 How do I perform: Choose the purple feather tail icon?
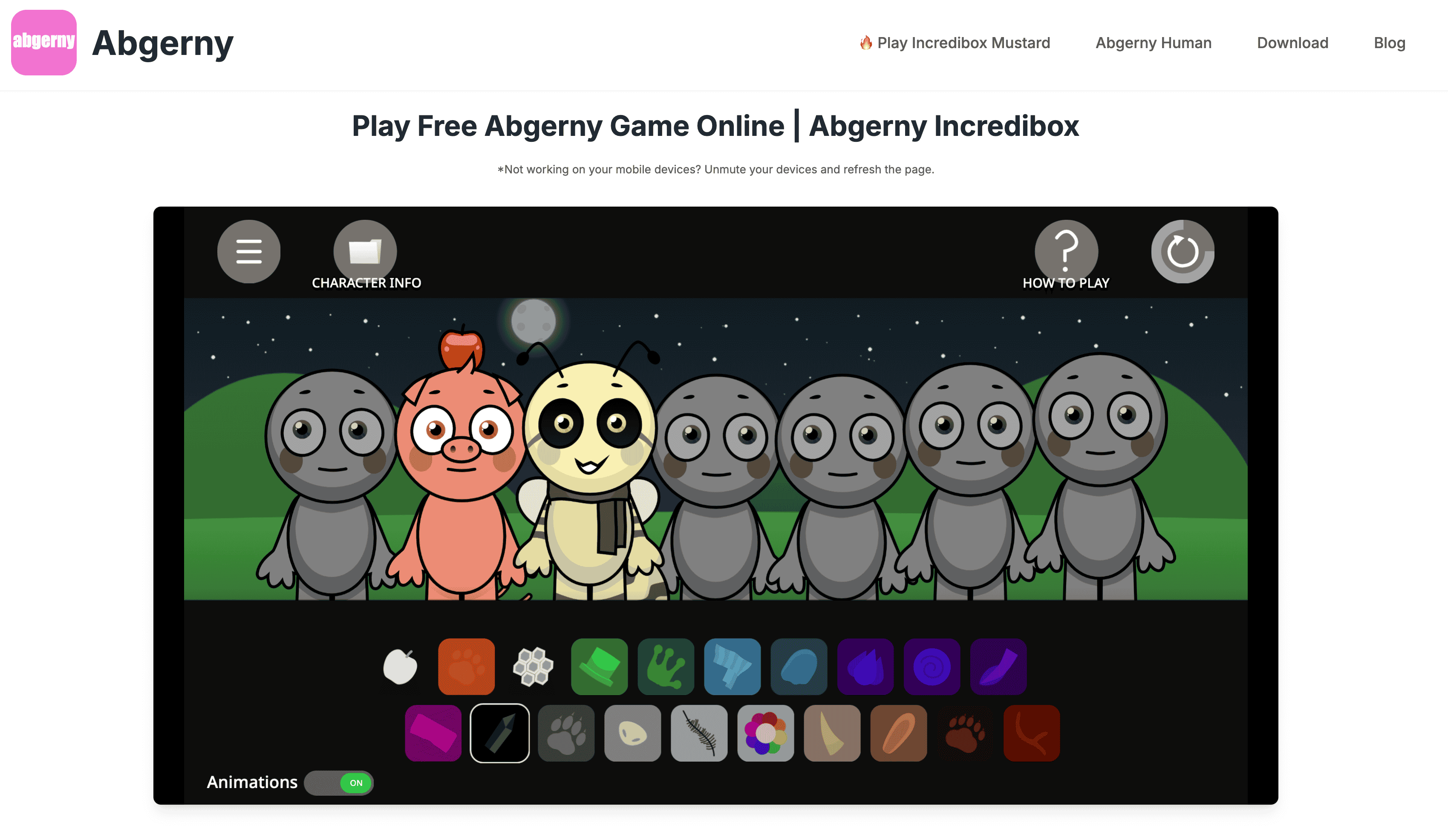click(x=999, y=667)
